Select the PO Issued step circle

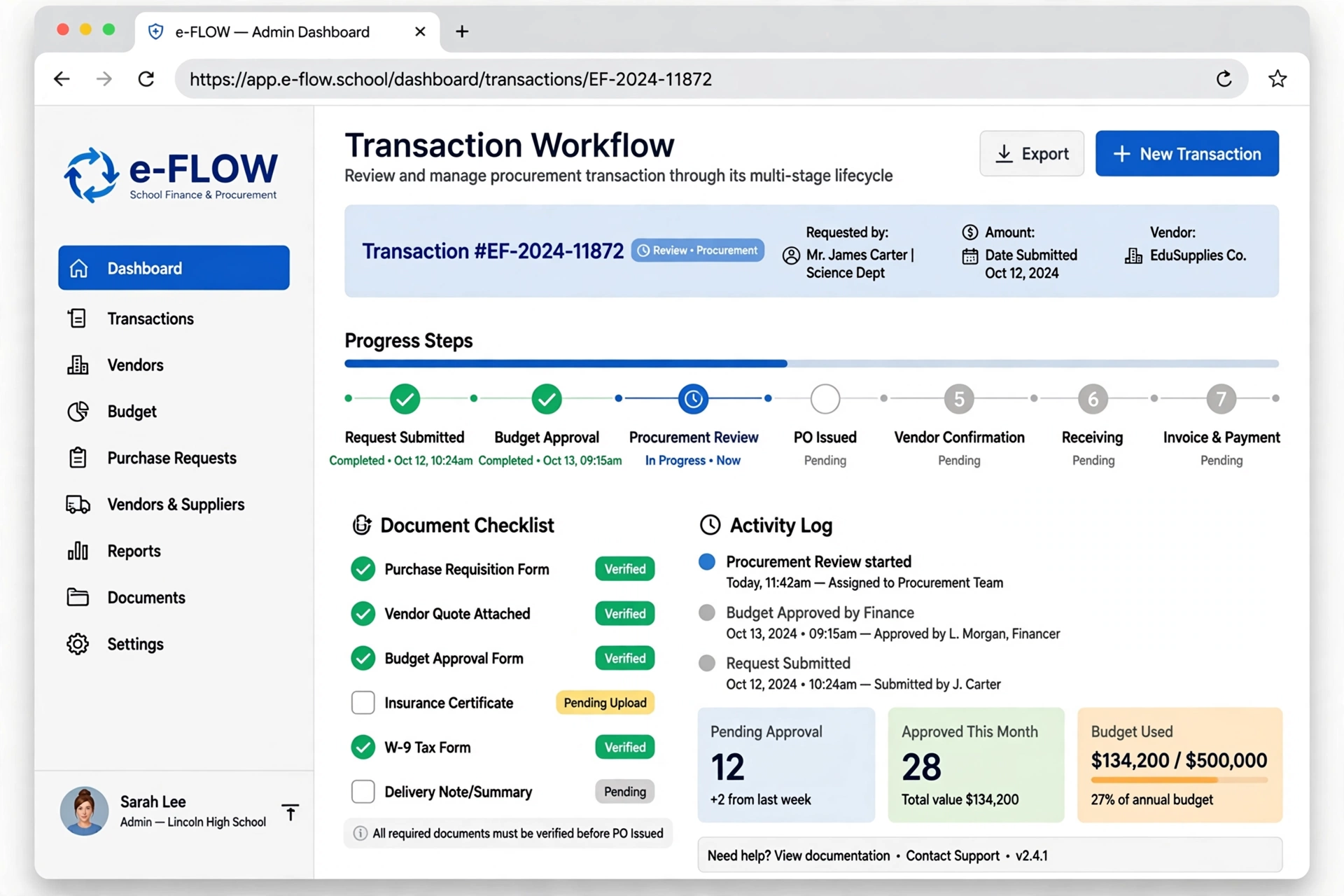pos(825,398)
